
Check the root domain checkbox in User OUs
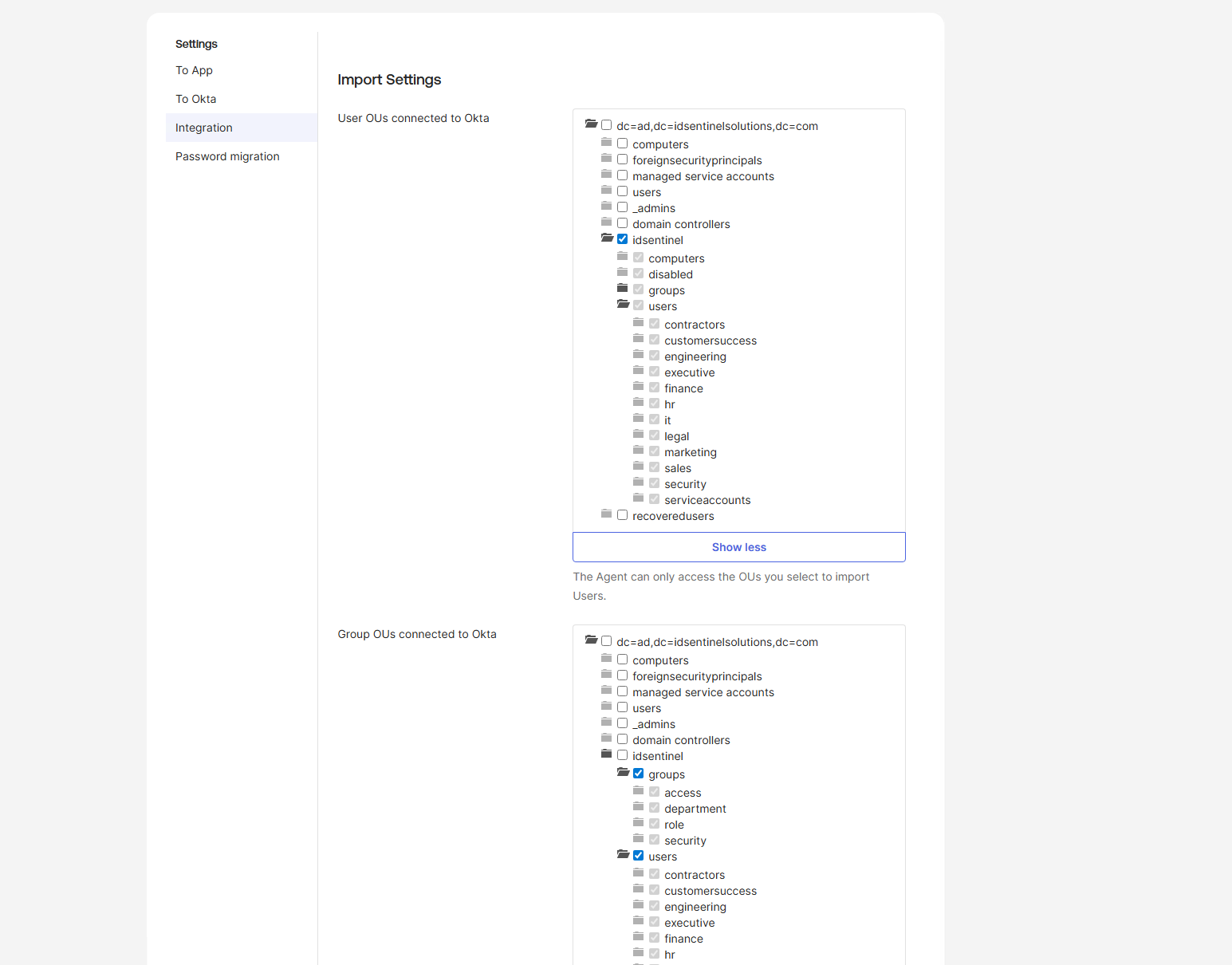point(606,125)
